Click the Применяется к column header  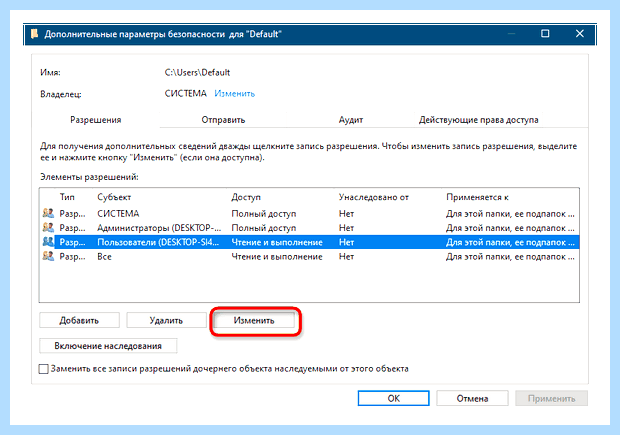pyautogui.click(x=477, y=197)
